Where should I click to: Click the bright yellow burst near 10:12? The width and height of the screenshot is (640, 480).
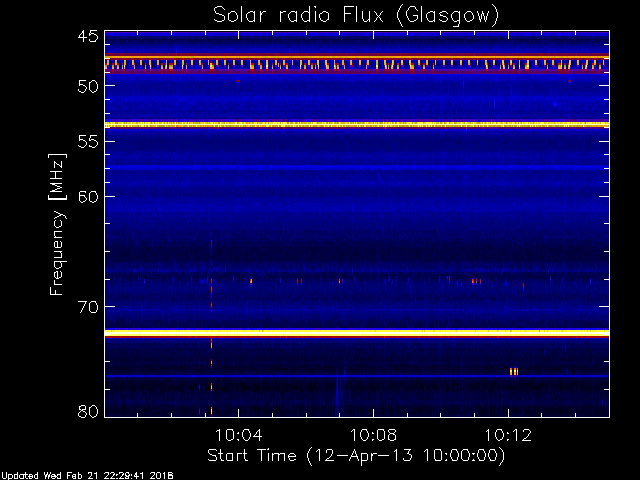tap(514, 371)
